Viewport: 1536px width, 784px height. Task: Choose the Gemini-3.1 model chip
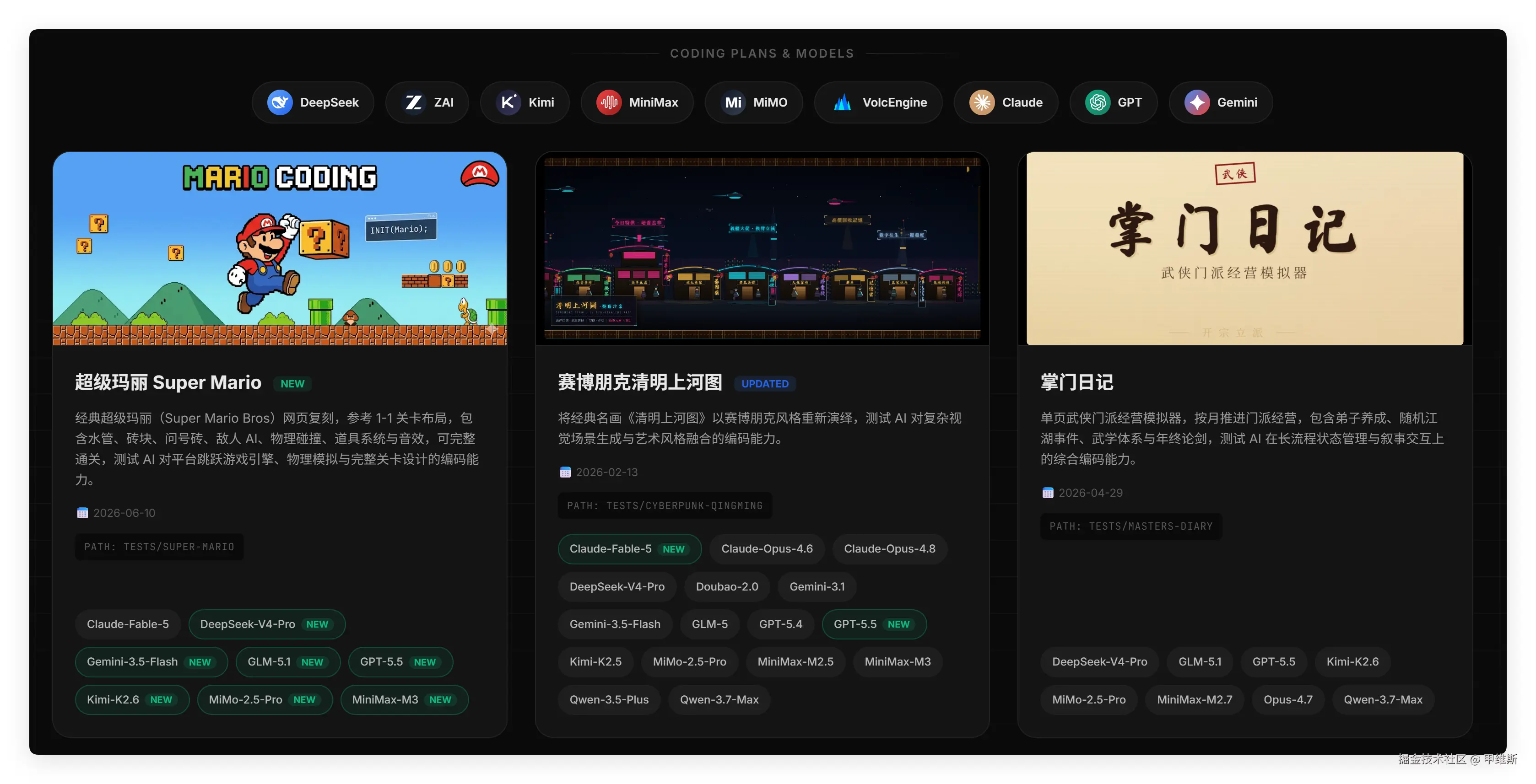(x=817, y=587)
